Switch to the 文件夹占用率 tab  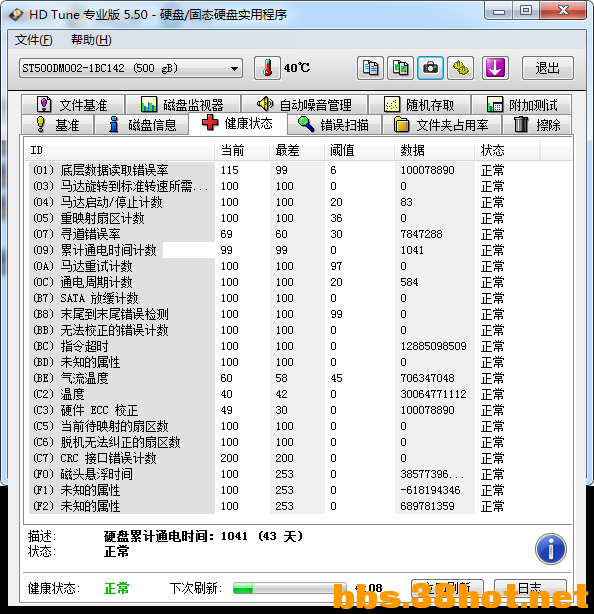441,125
